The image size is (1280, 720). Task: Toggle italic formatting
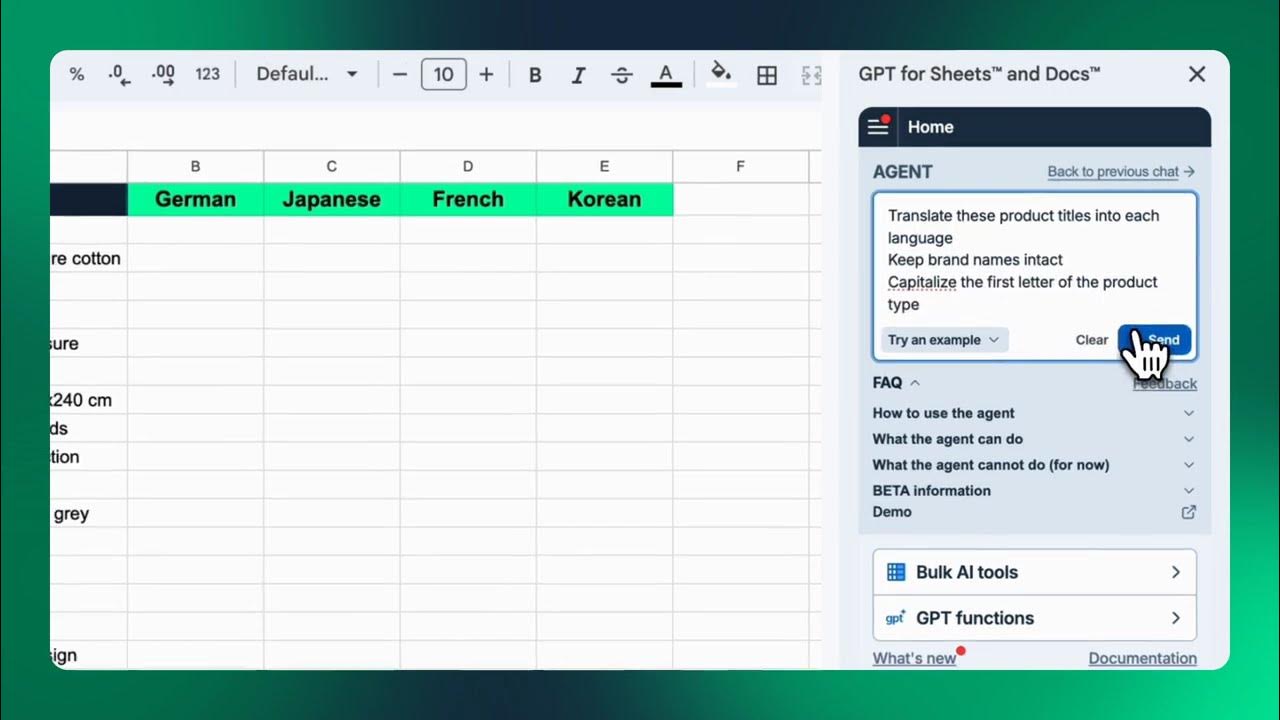[578, 75]
